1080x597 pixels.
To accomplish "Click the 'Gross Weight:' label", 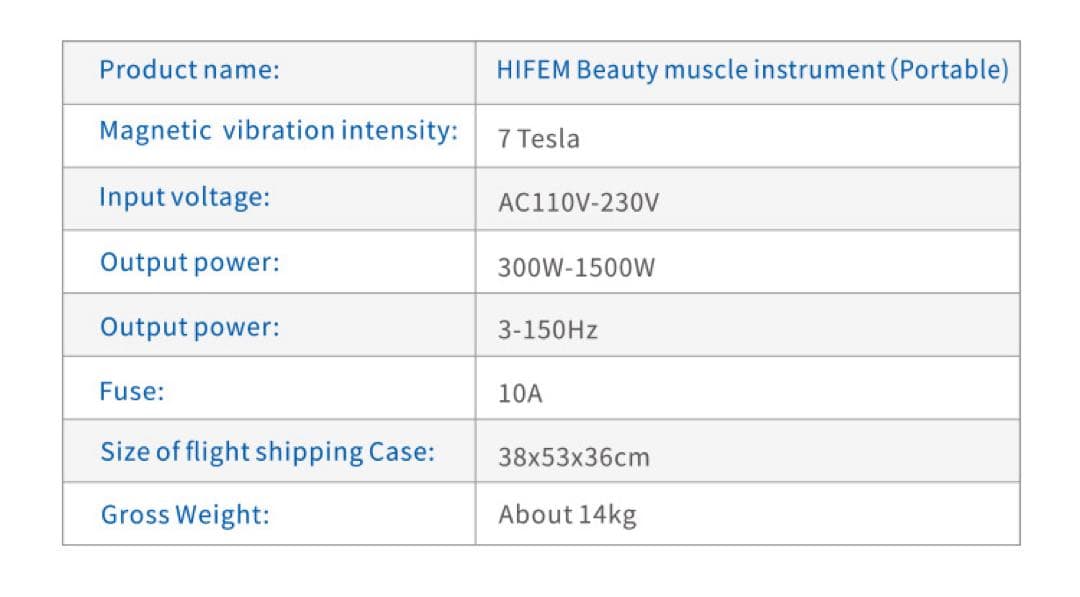I will [x=185, y=515].
